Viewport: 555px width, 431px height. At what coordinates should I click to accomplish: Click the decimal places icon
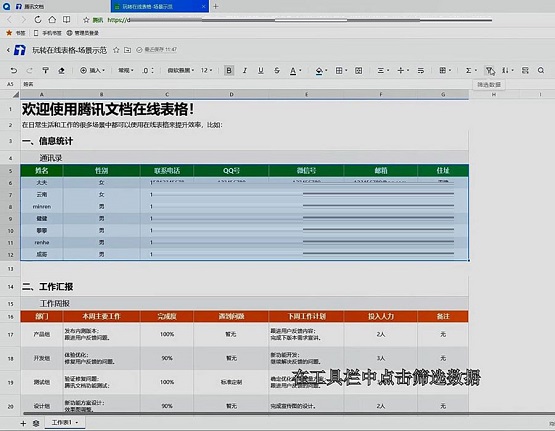tap(148, 70)
